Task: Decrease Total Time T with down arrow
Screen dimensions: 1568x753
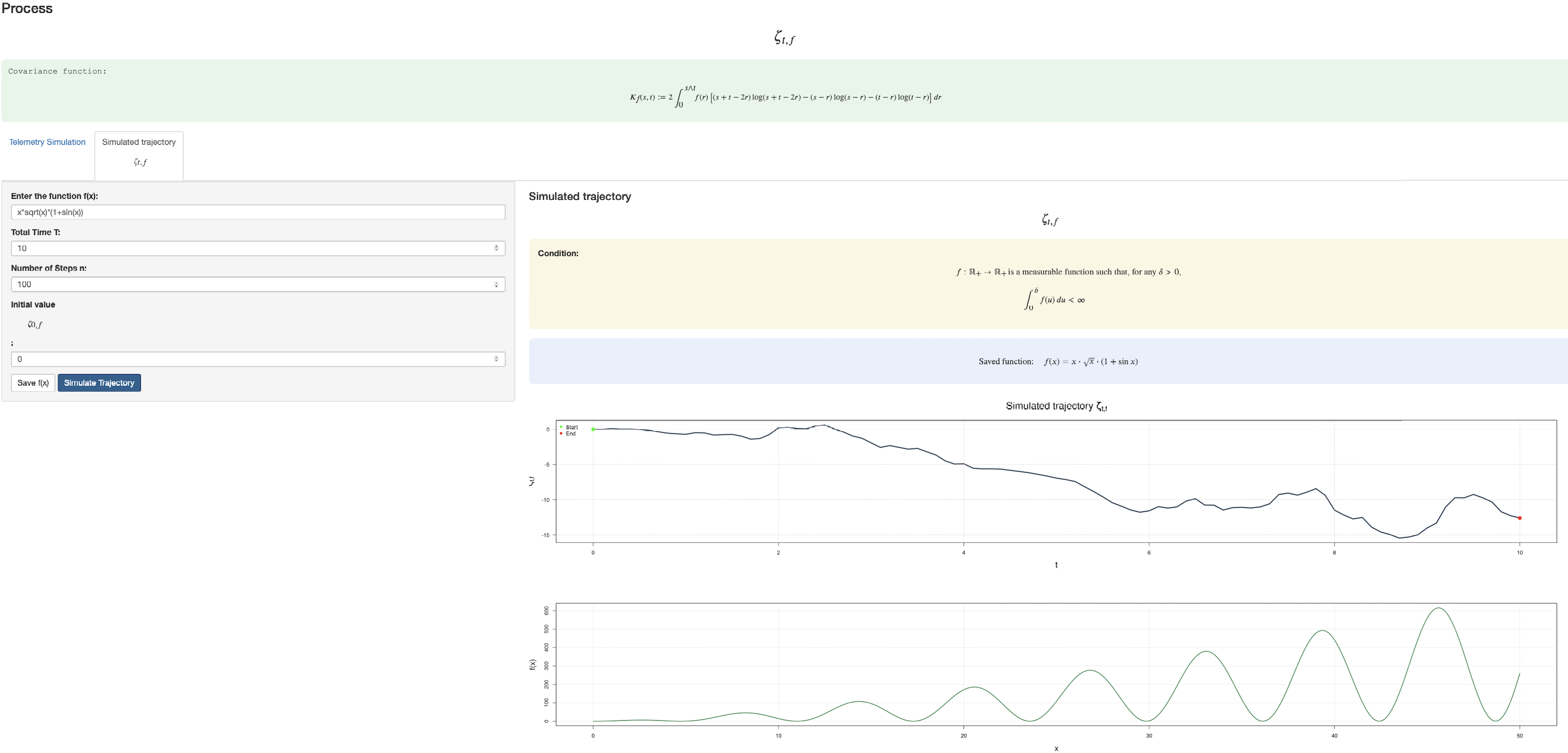Action: [496, 250]
